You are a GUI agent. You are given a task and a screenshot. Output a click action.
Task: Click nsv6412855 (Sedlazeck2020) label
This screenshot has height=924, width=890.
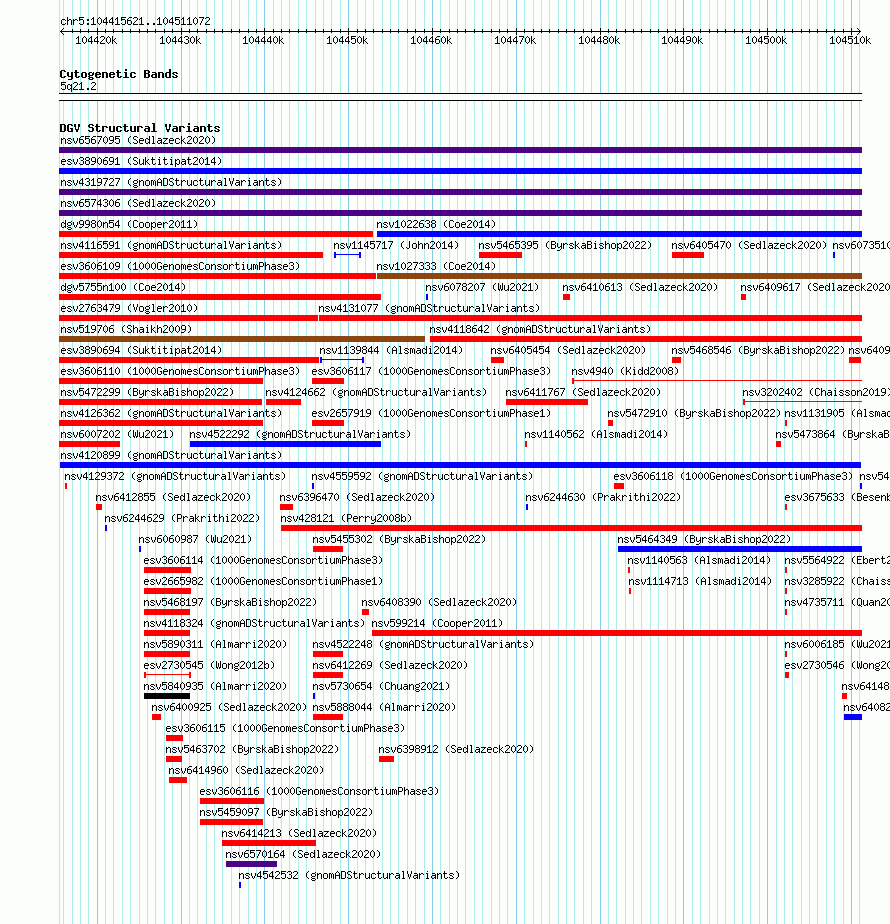click(173, 497)
